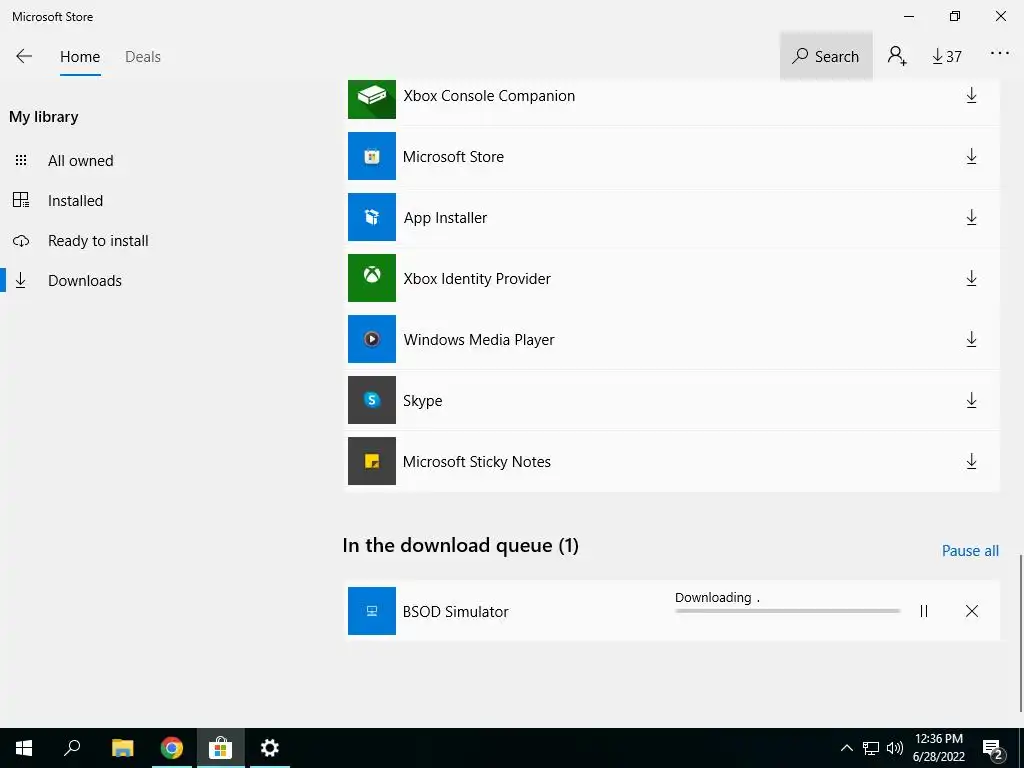The image size is (1024, 768).
Task: Select Installed in My library
Action: coord(75,200)
